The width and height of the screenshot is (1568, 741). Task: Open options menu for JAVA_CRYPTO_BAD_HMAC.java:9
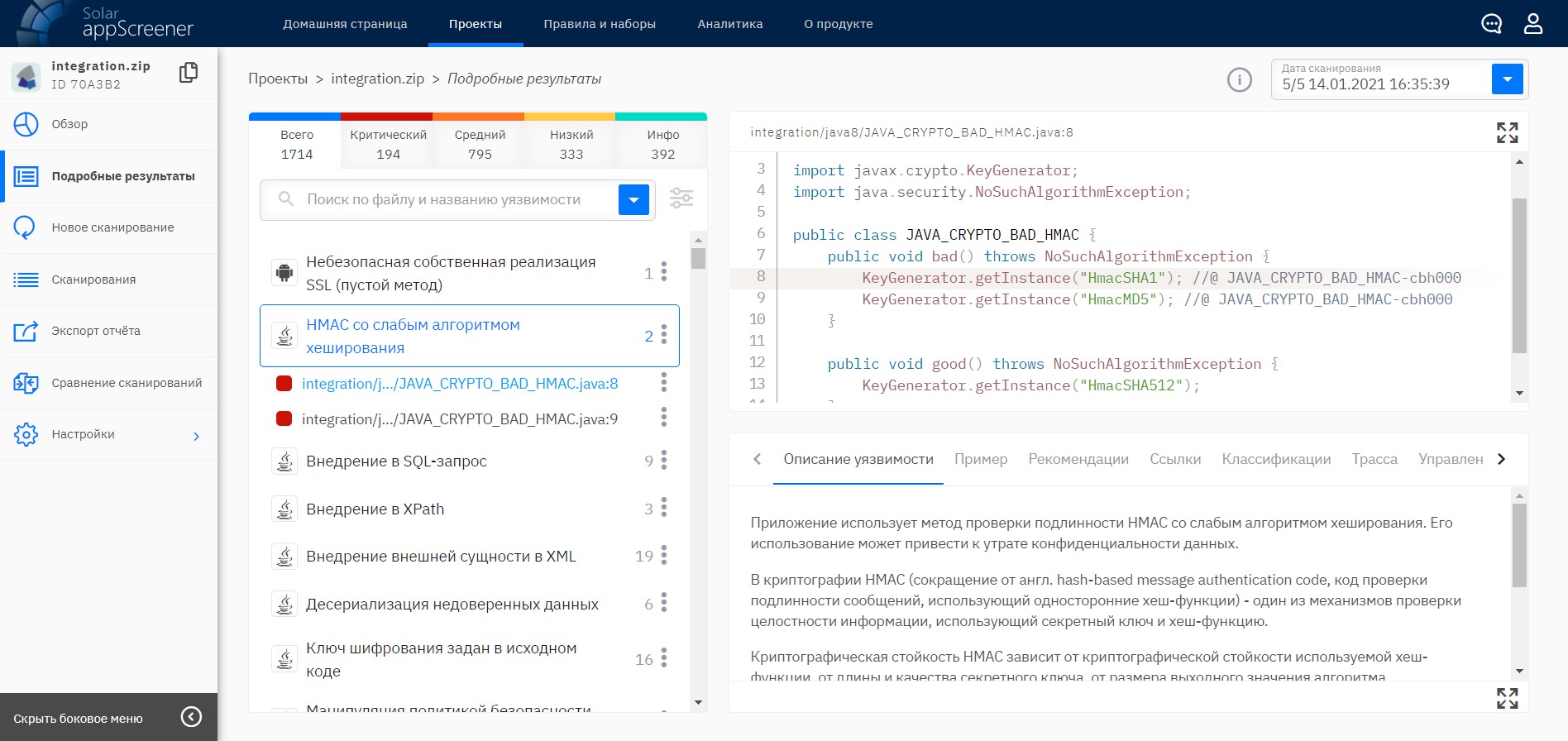pos(663,418)
